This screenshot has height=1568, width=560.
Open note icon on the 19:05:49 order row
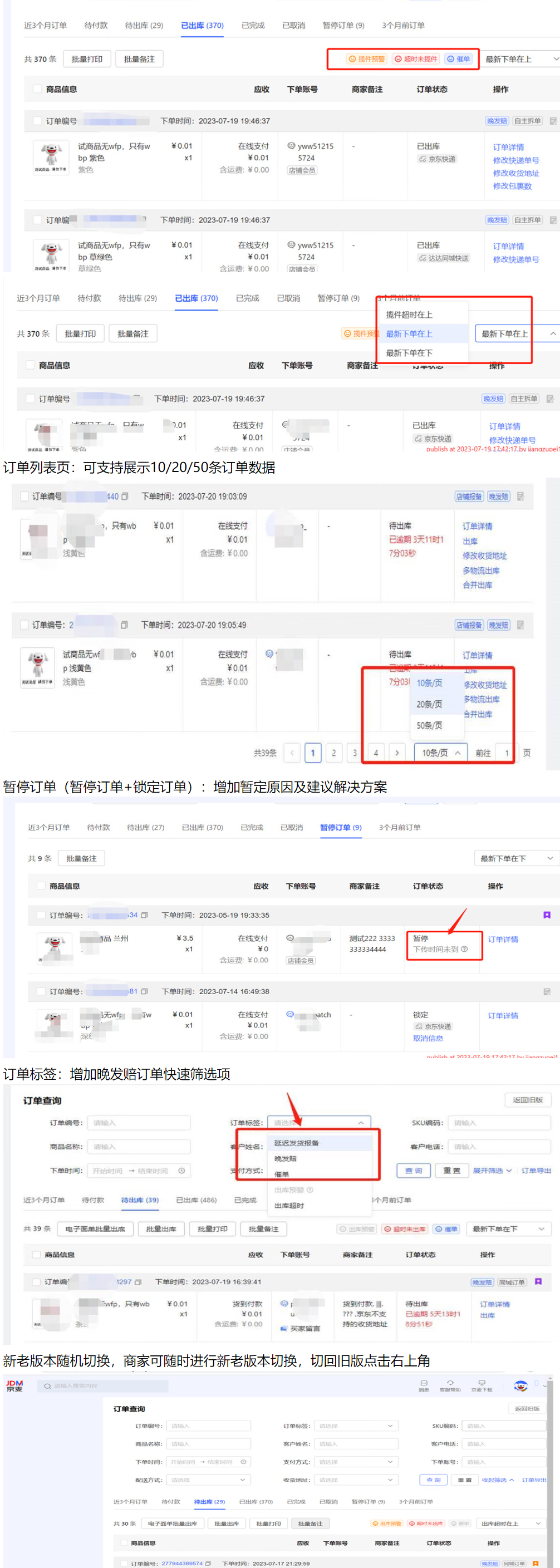tap(520, 625)
